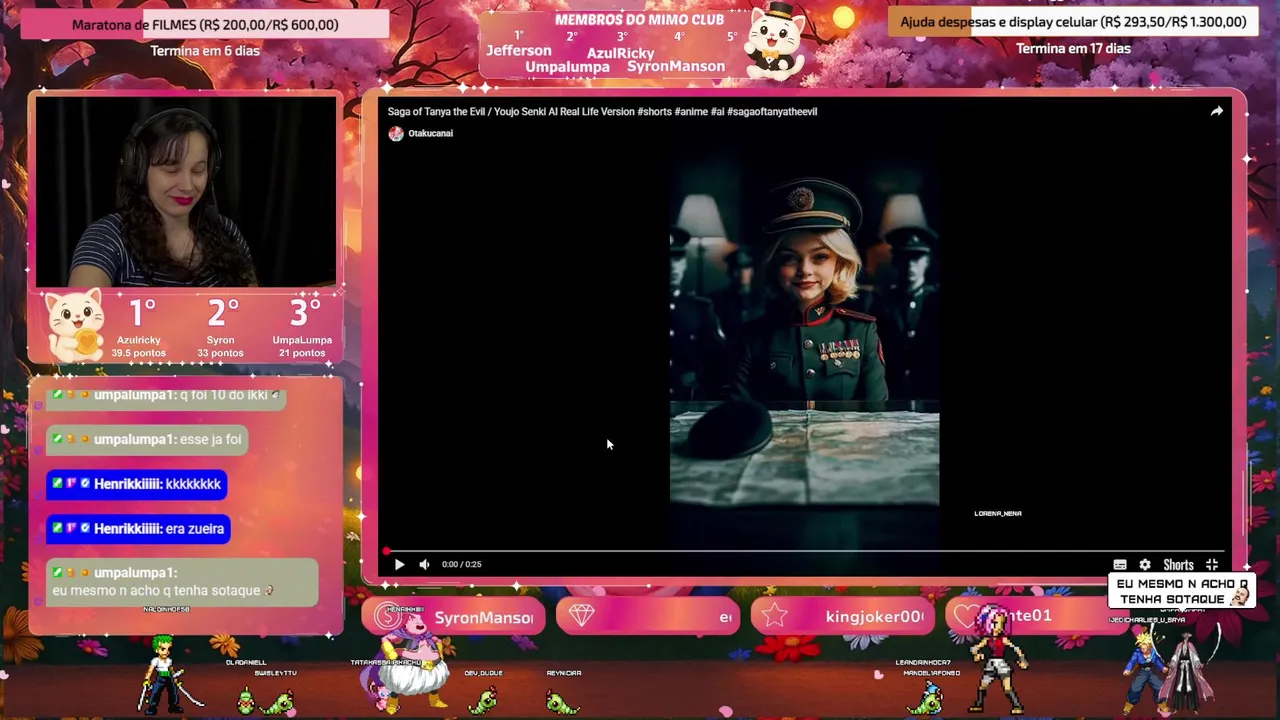Click the Maratona de FILMES goal bar

pyautogui.click(x=205, y=24)
